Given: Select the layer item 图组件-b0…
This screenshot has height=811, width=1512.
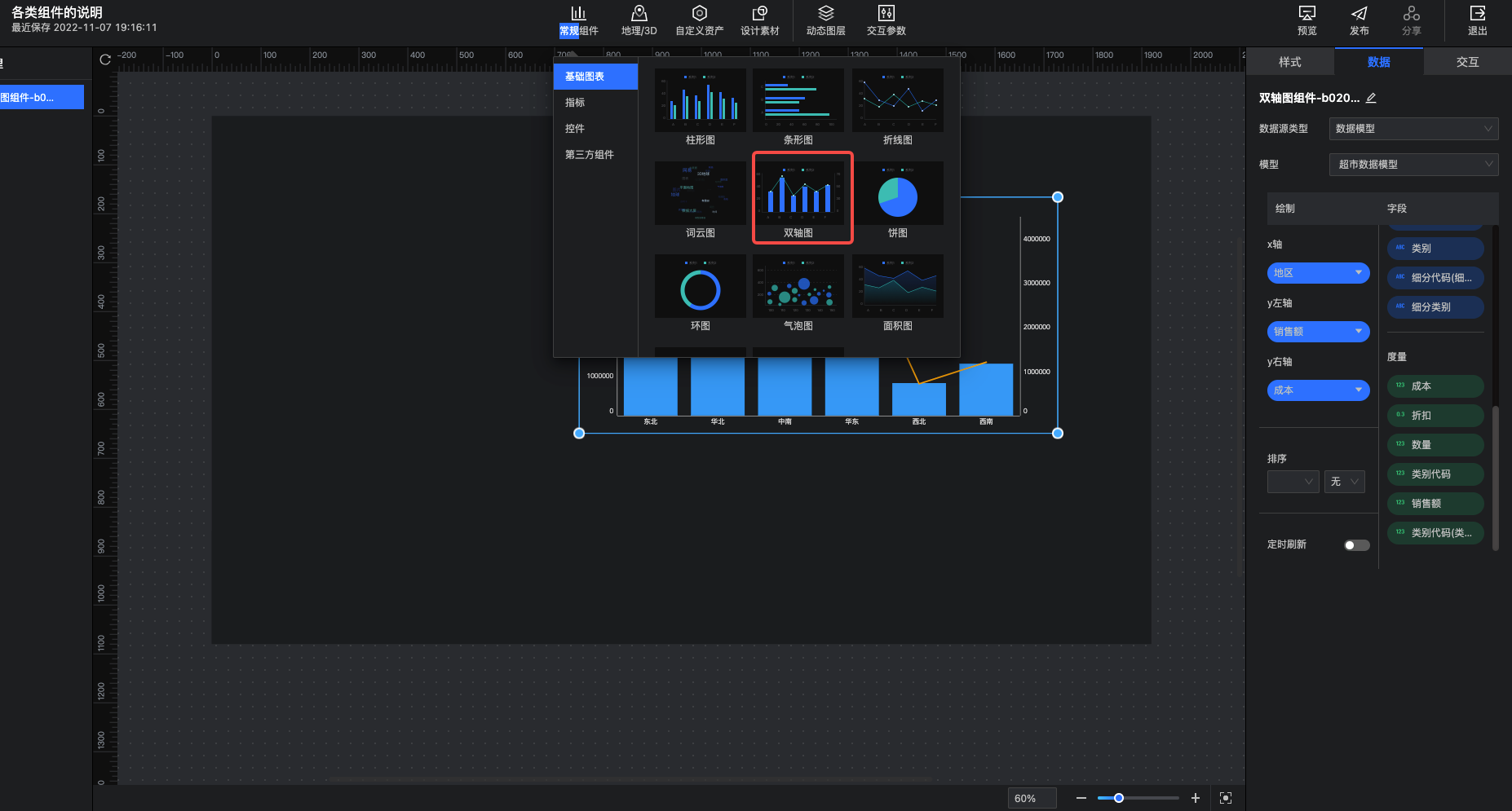Looking at the screenshot, I should [x=42, y=97].
